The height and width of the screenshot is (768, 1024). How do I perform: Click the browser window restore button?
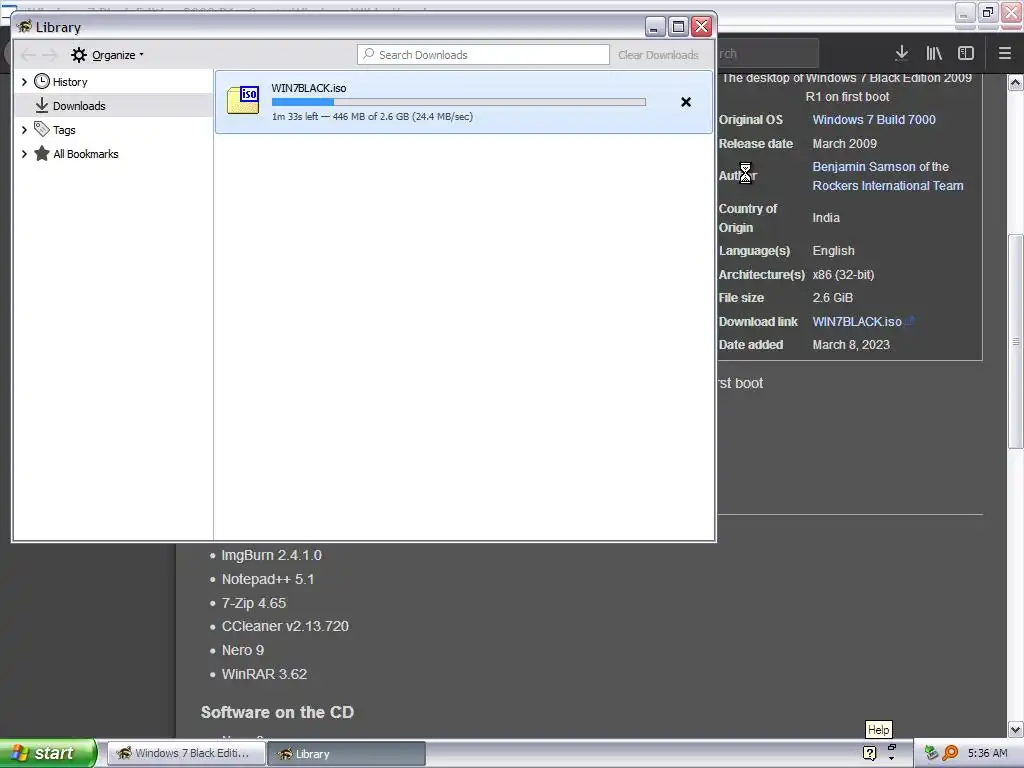point(988,12)
